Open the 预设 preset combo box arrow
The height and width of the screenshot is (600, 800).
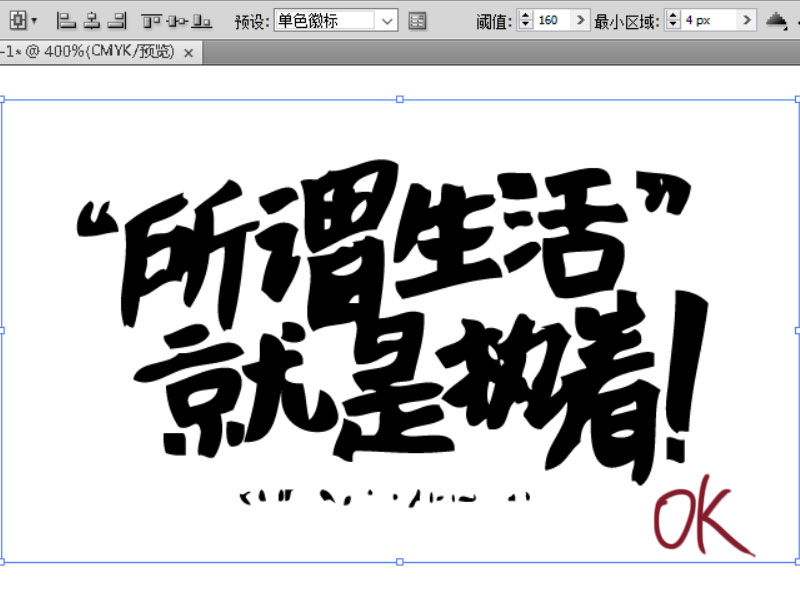387,21
